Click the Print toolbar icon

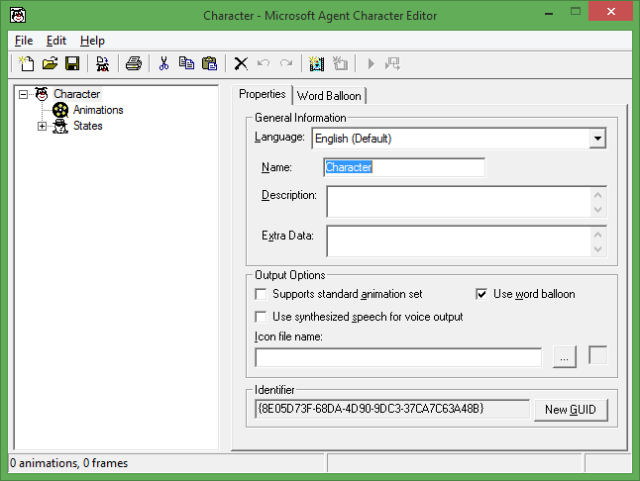(133, 64)
